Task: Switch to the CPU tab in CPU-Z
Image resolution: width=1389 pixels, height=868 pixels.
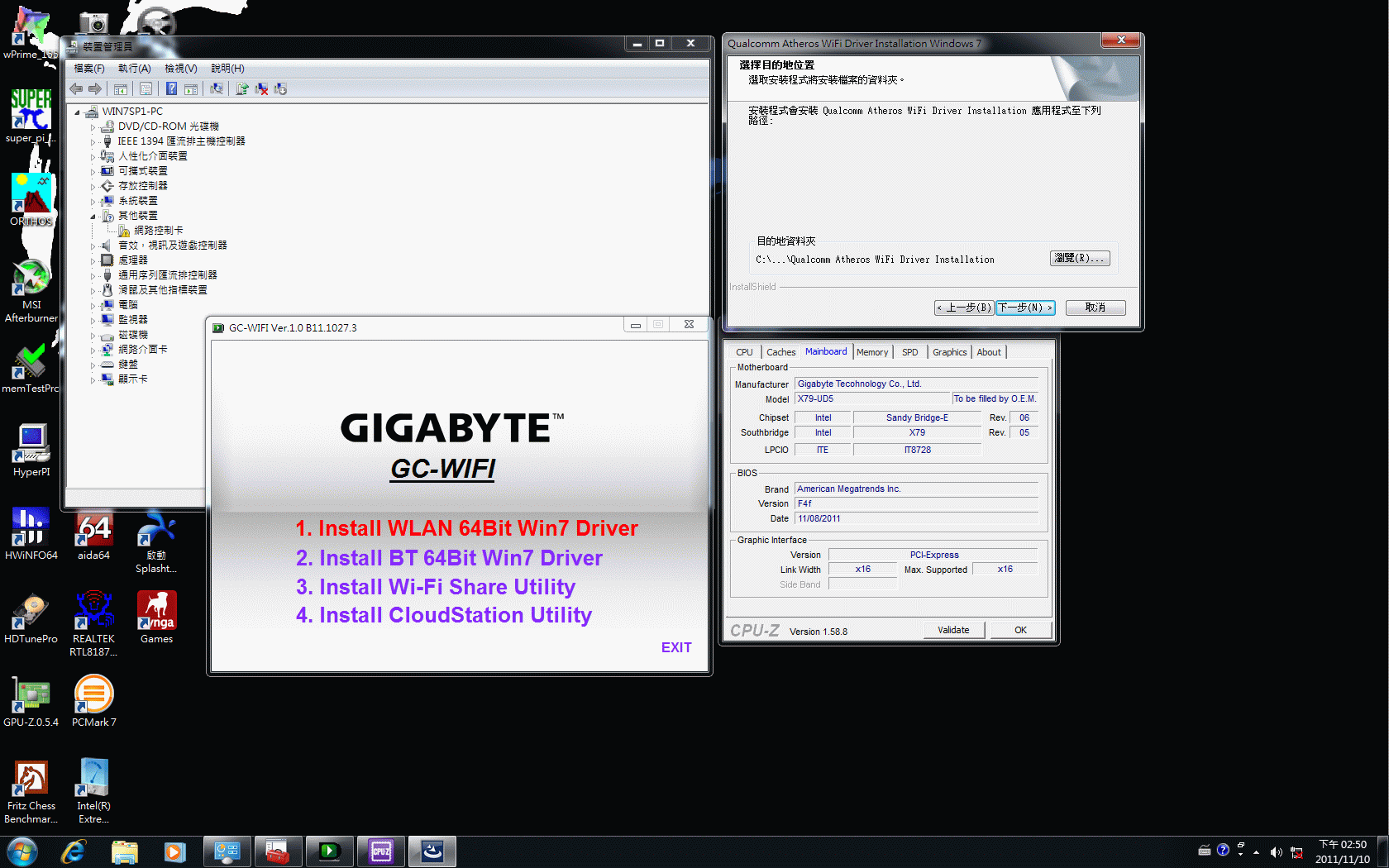Action: (744, 352)
